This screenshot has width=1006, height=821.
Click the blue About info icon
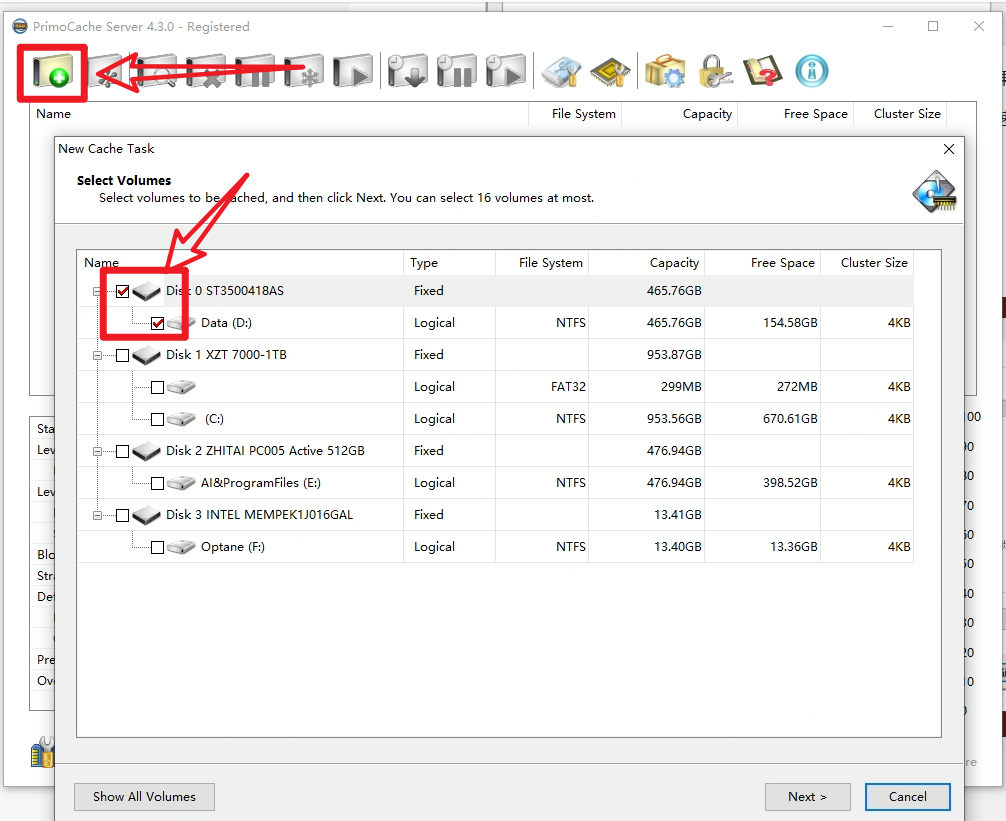811,71
